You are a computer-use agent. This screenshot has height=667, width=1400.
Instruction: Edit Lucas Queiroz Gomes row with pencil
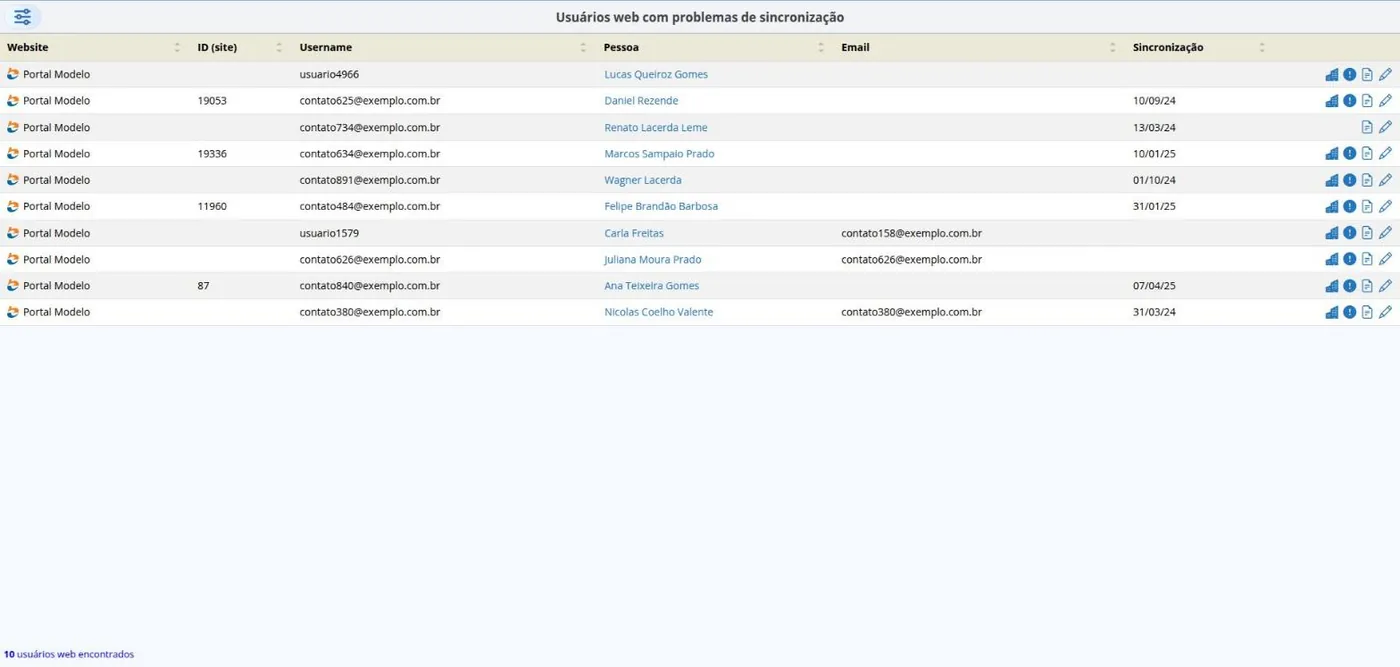click(x=1385, y=74)
